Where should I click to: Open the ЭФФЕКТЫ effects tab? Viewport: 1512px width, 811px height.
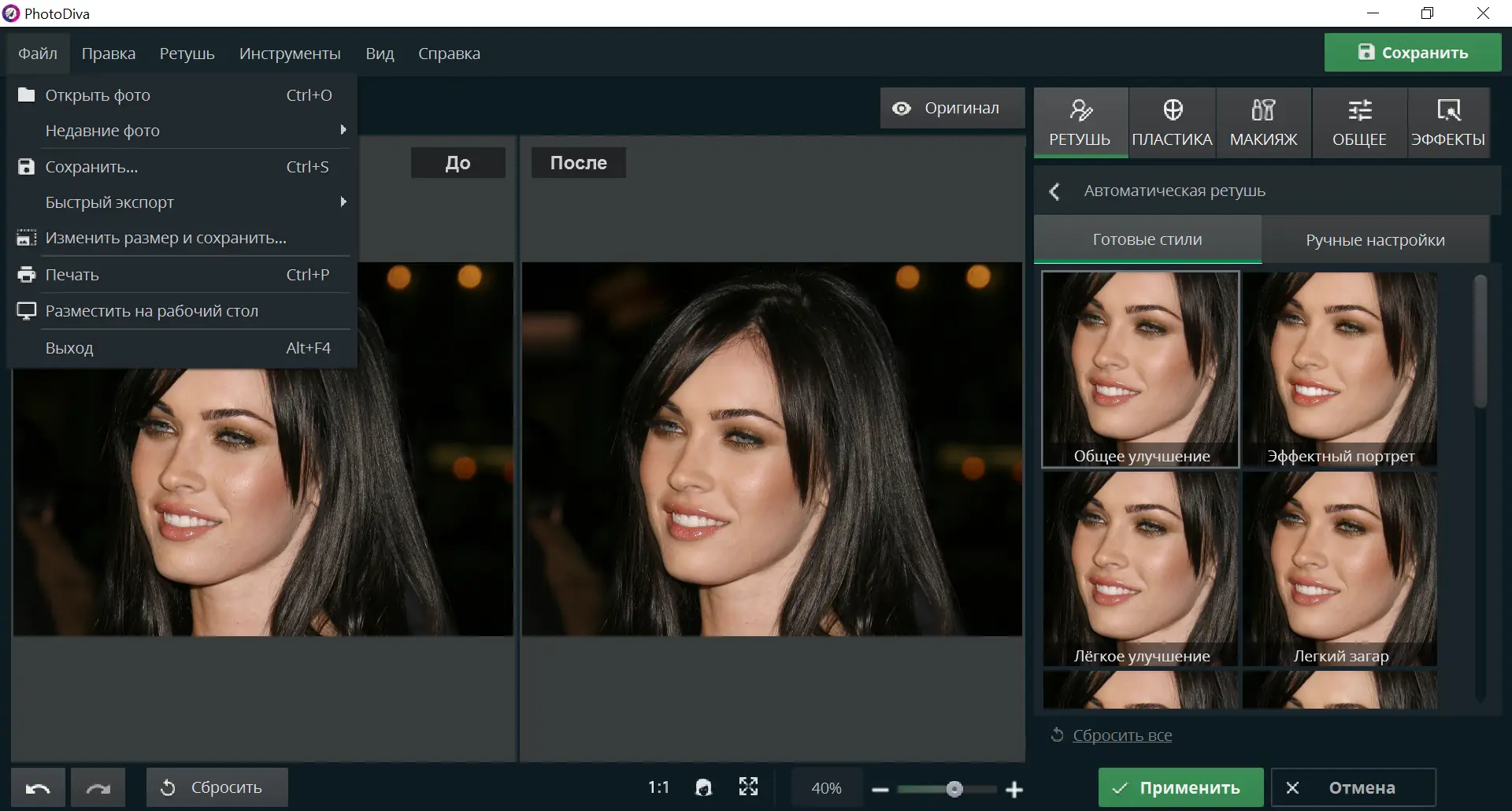[x=1448, y=123]
